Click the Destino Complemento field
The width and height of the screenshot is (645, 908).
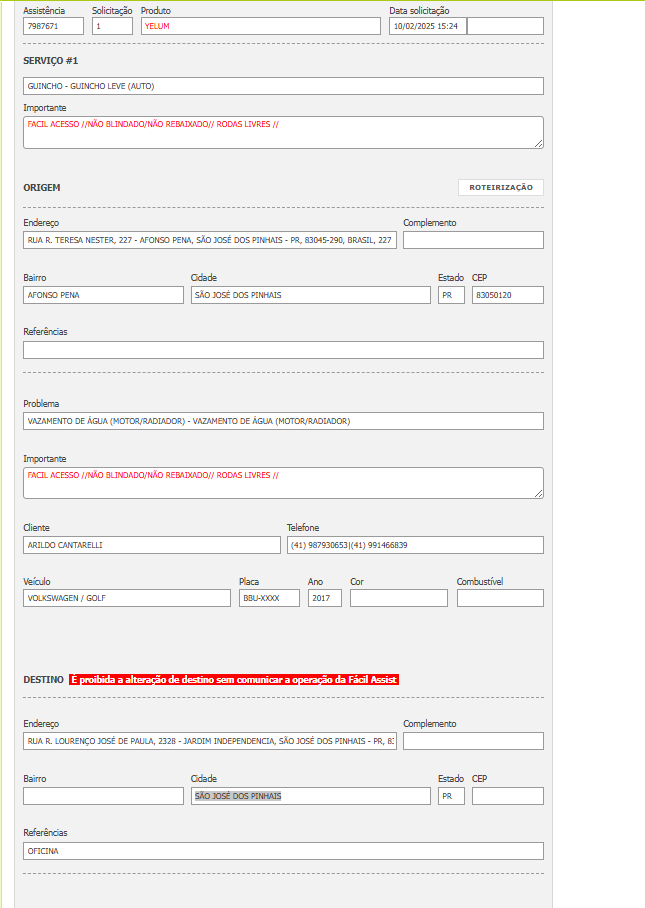click(473, 741)
